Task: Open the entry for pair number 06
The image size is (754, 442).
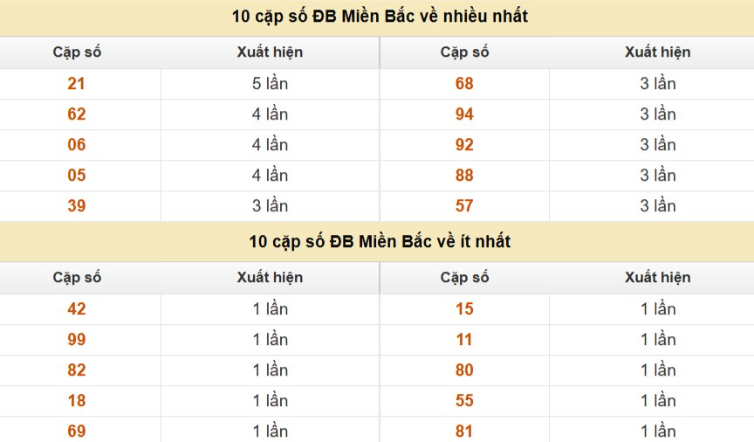Action: click(77, 145)
